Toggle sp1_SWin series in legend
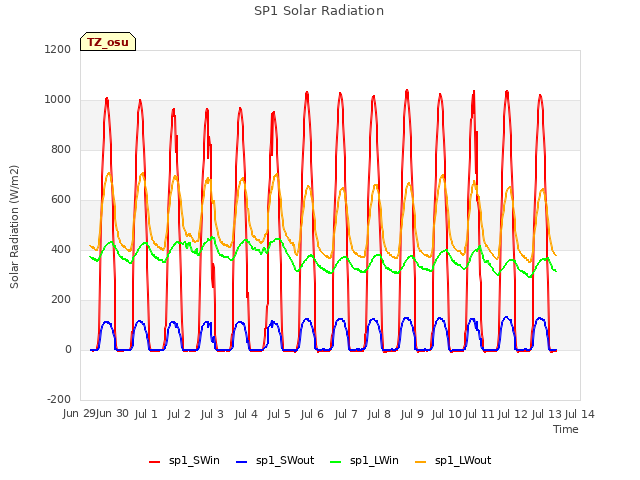The height and width of the screenshot is (480, 640). (184, 461)
